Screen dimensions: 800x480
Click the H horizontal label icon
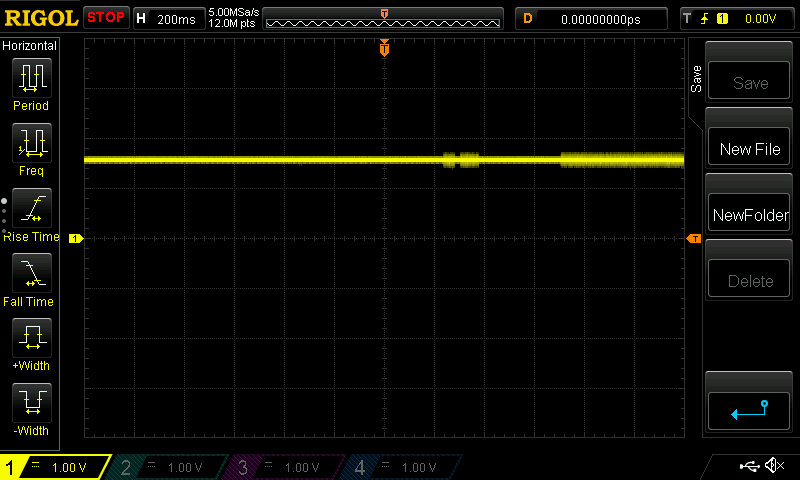pyautogui.click(x=141, y=19)
